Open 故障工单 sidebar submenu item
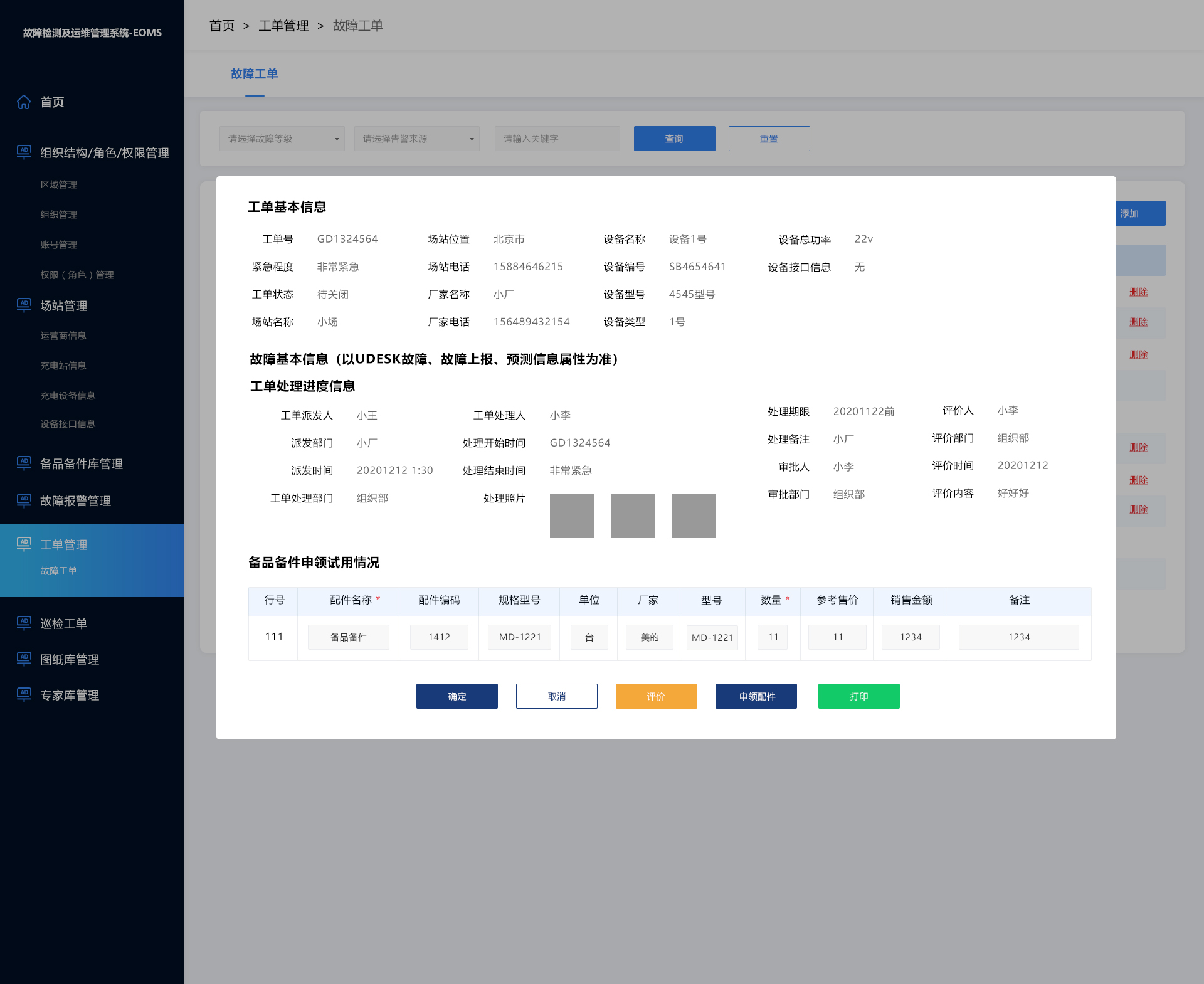The height and width of the screenshot is (984, 1204). click(x=59, y=571)
